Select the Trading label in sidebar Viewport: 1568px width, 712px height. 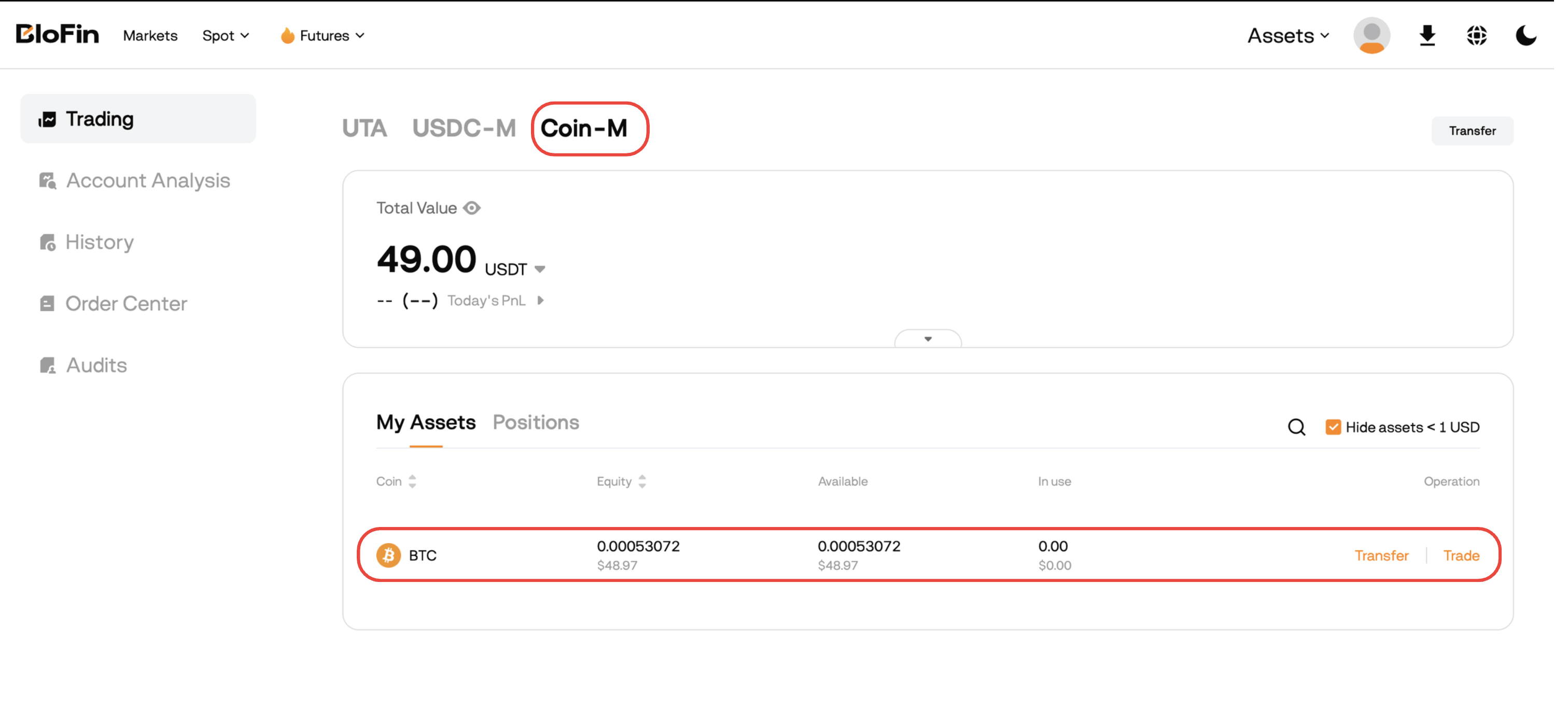(100, 119)
